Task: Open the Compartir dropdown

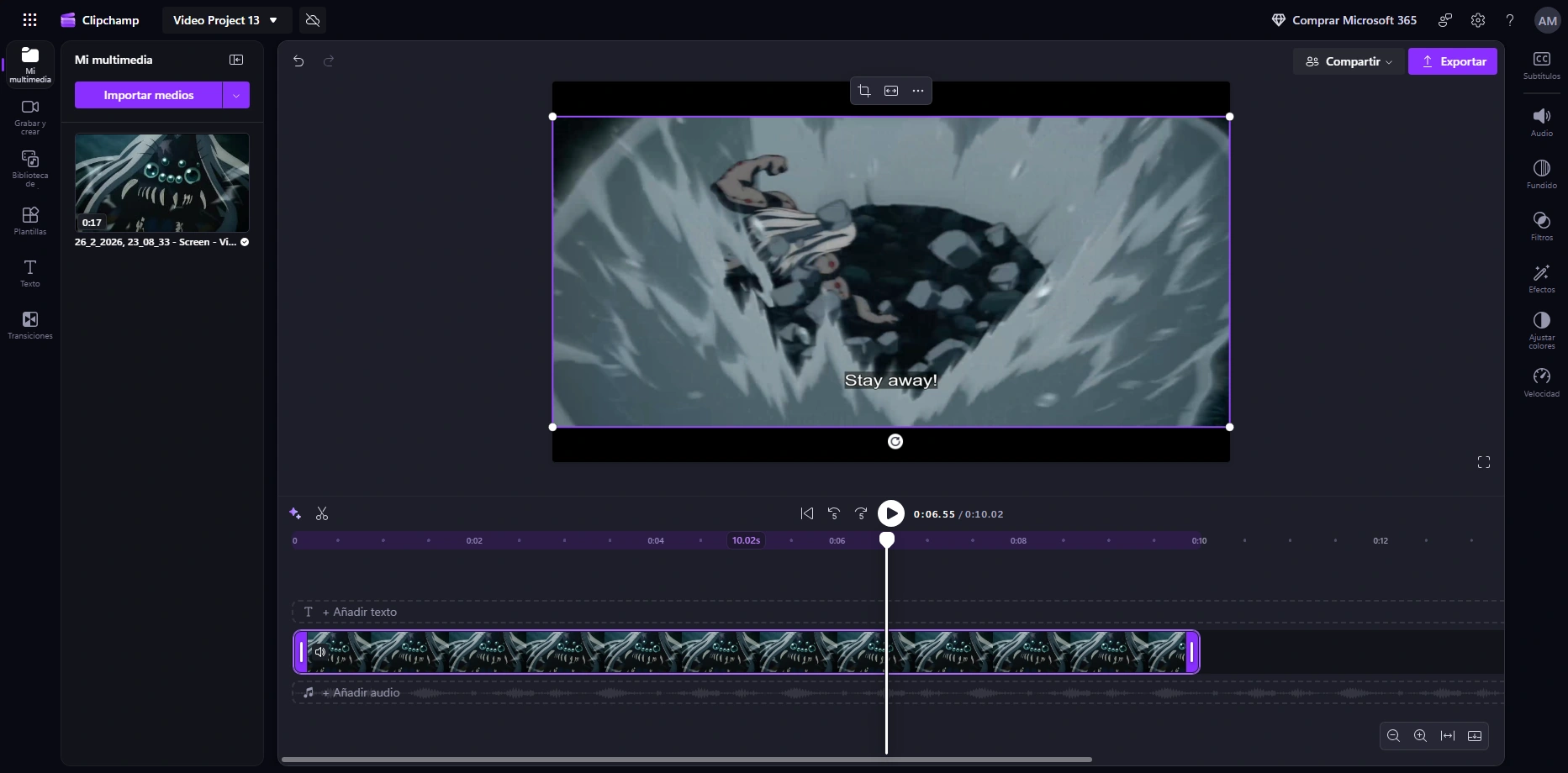Action: click(x=1349, y=61)
